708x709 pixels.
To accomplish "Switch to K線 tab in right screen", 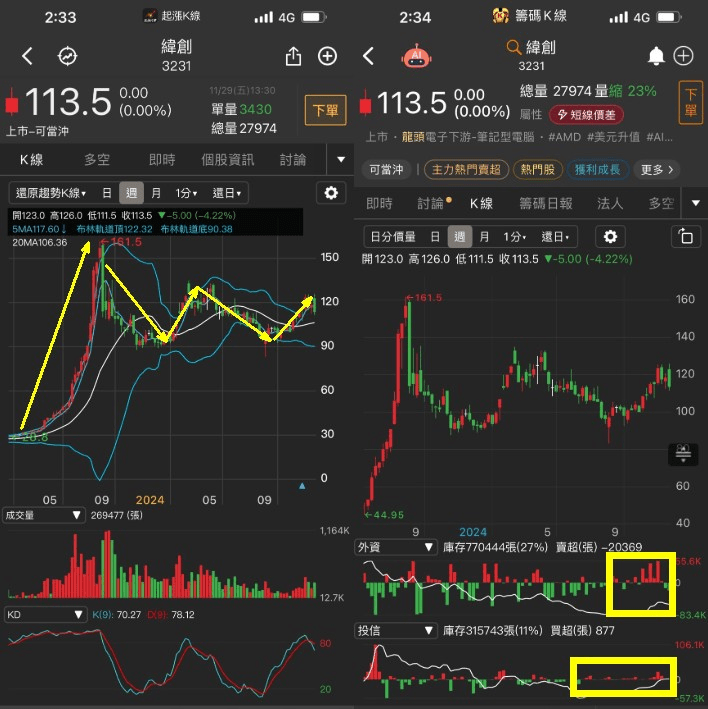I will coord(481,203).
